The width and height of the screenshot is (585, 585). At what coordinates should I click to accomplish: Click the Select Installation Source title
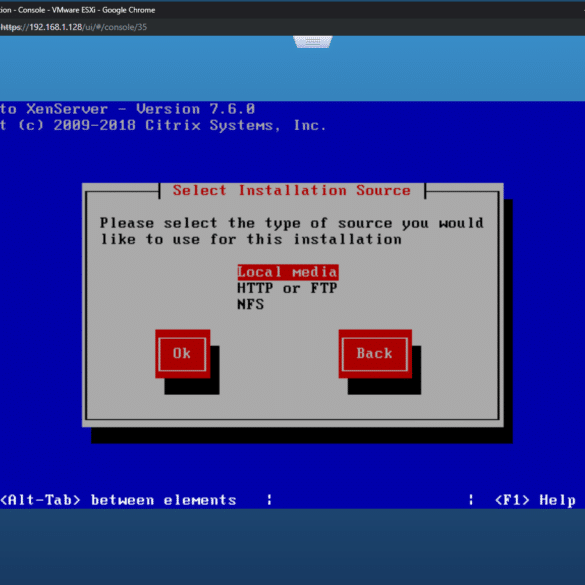click(292, 191)
